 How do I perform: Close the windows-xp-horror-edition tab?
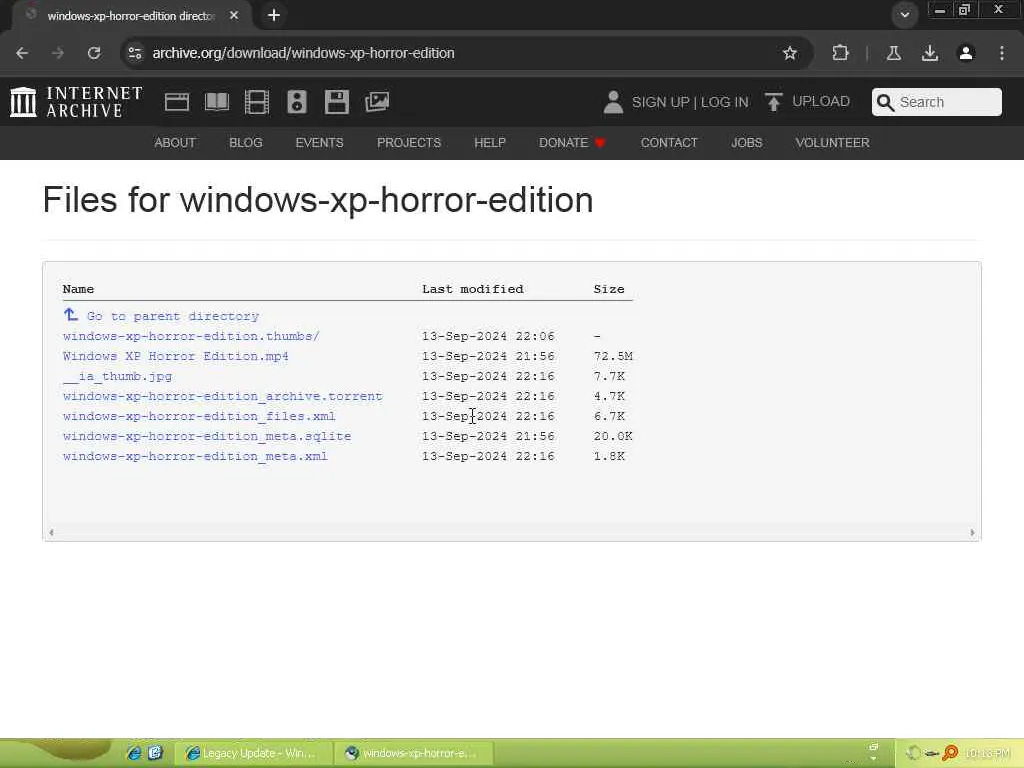pos(234,15)
